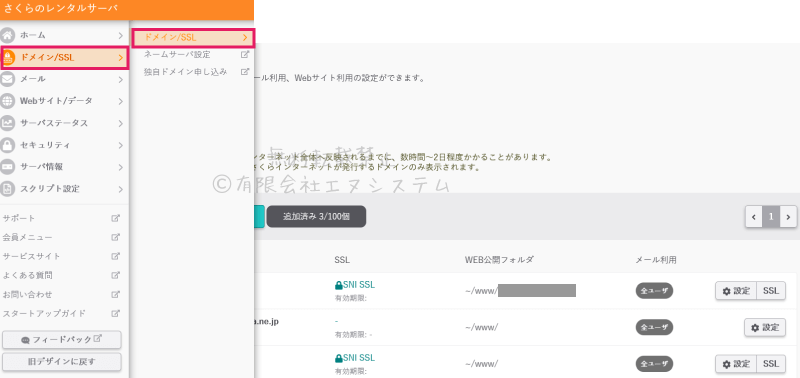Click さくらのレンタルサーバ header title

coord(60,8)
